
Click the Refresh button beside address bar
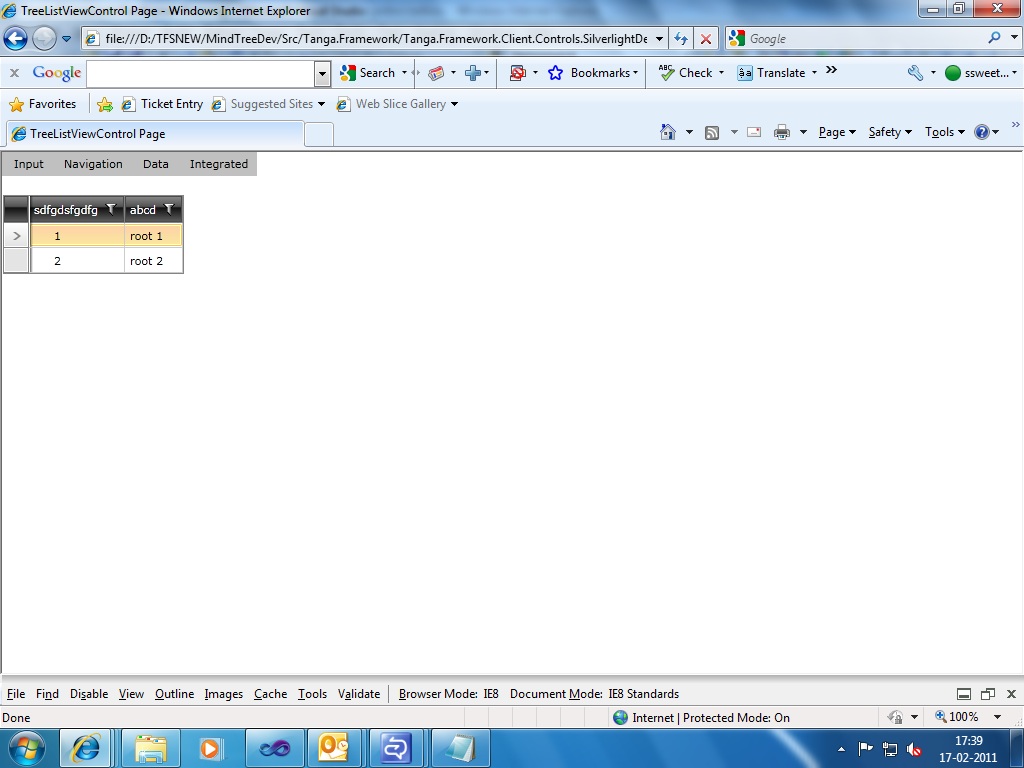point(681,39)
